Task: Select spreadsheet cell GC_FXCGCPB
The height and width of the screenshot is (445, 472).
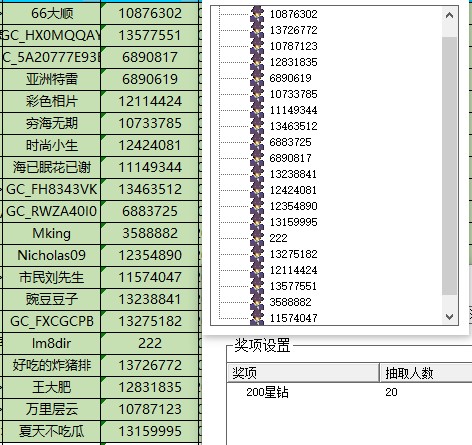Action: [x=51, y=321]
